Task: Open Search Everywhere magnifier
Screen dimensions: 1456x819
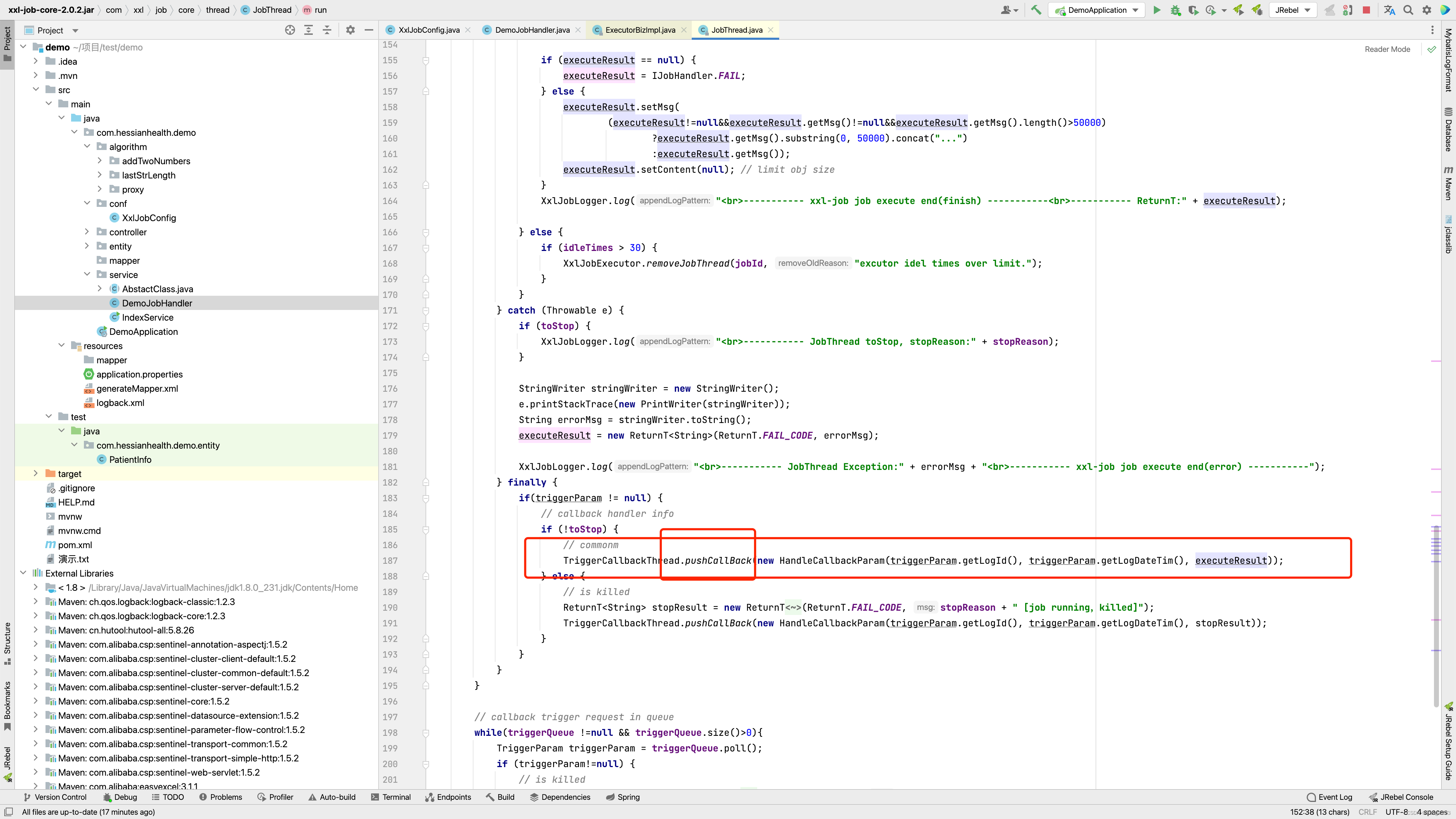Action: [x=1408, y=10]
